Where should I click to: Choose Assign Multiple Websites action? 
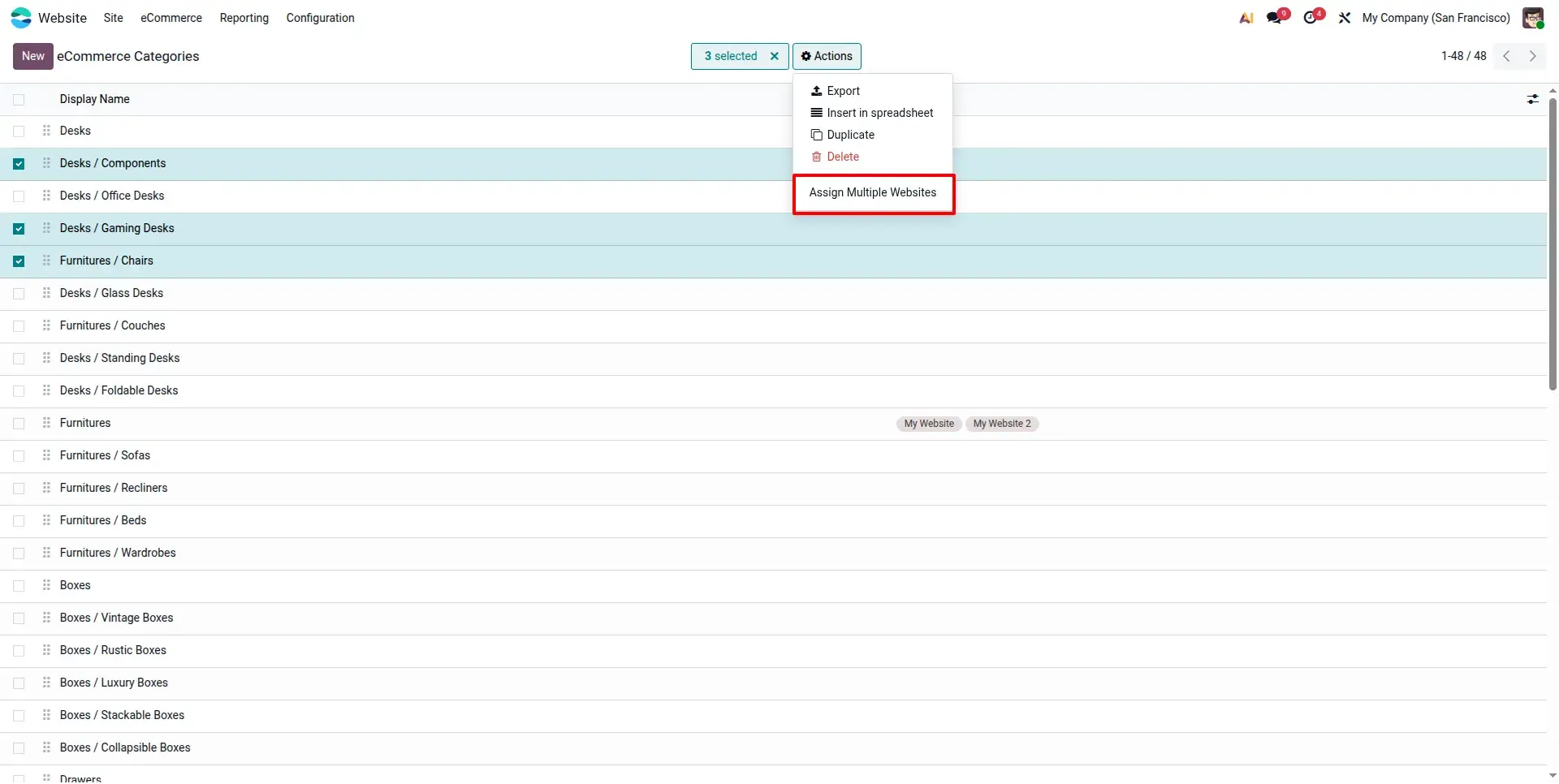(x=873, y=193)
